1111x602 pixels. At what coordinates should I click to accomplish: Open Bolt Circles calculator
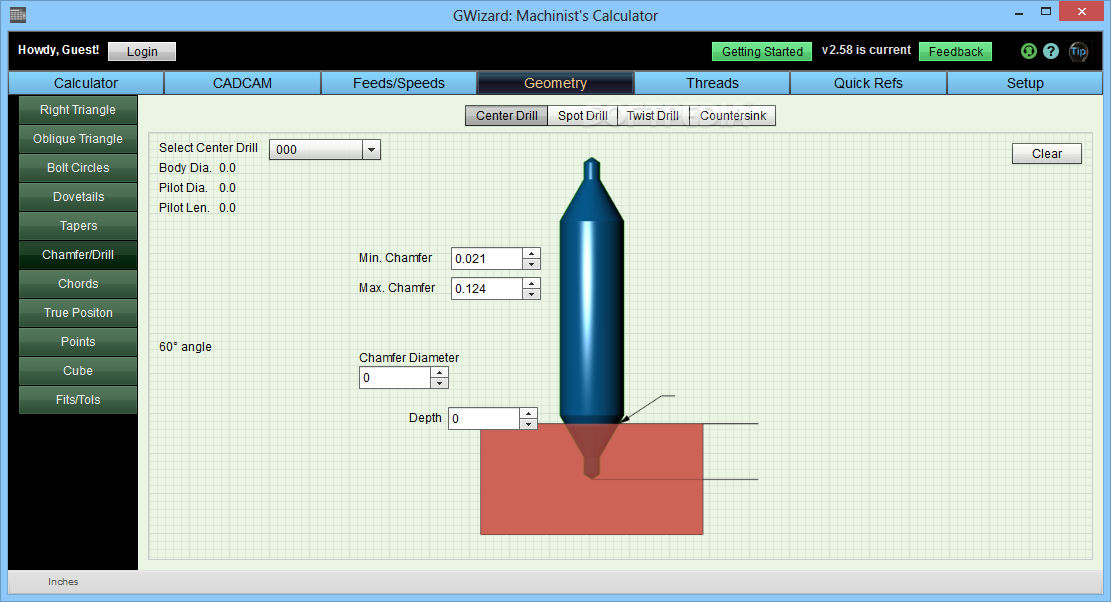[x=78, y=168]
